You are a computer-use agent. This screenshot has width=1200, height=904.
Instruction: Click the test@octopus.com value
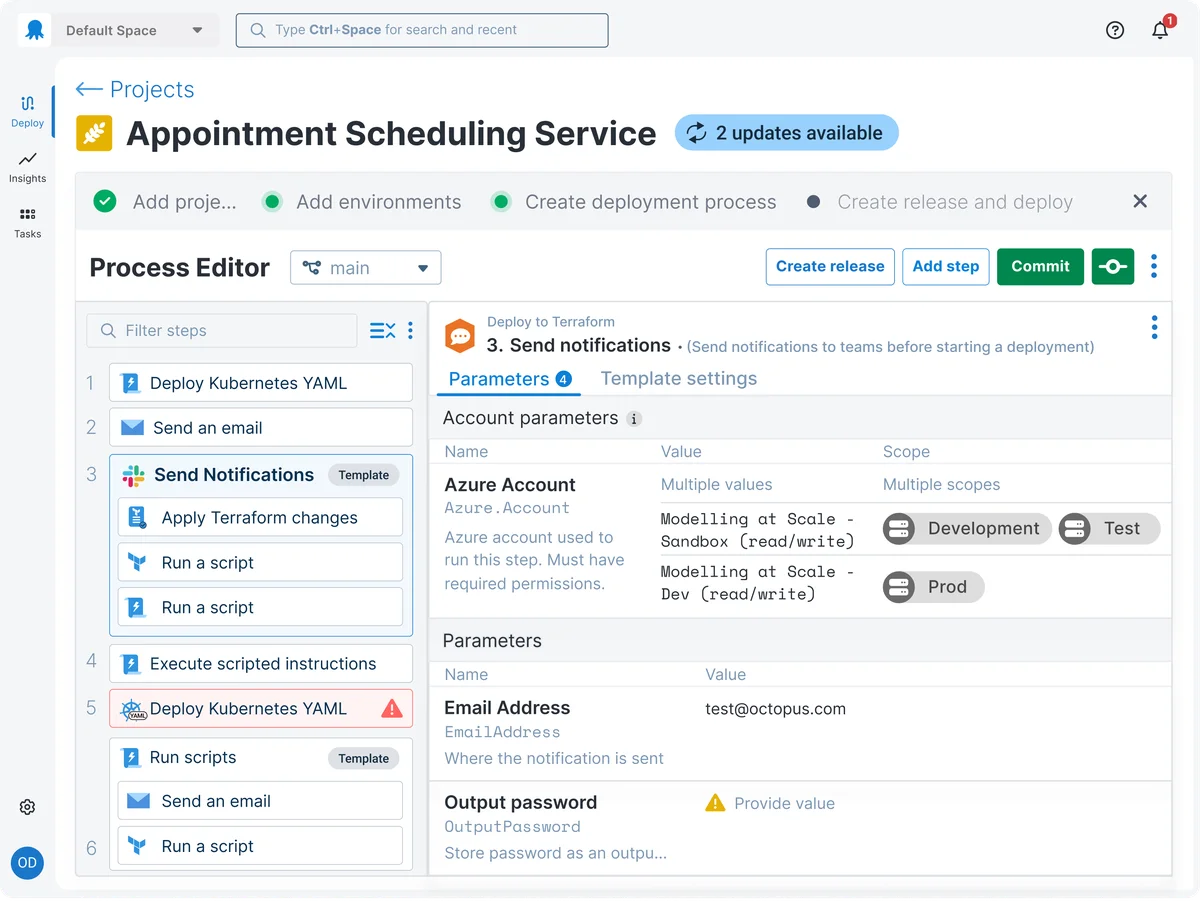click(775, 709)
